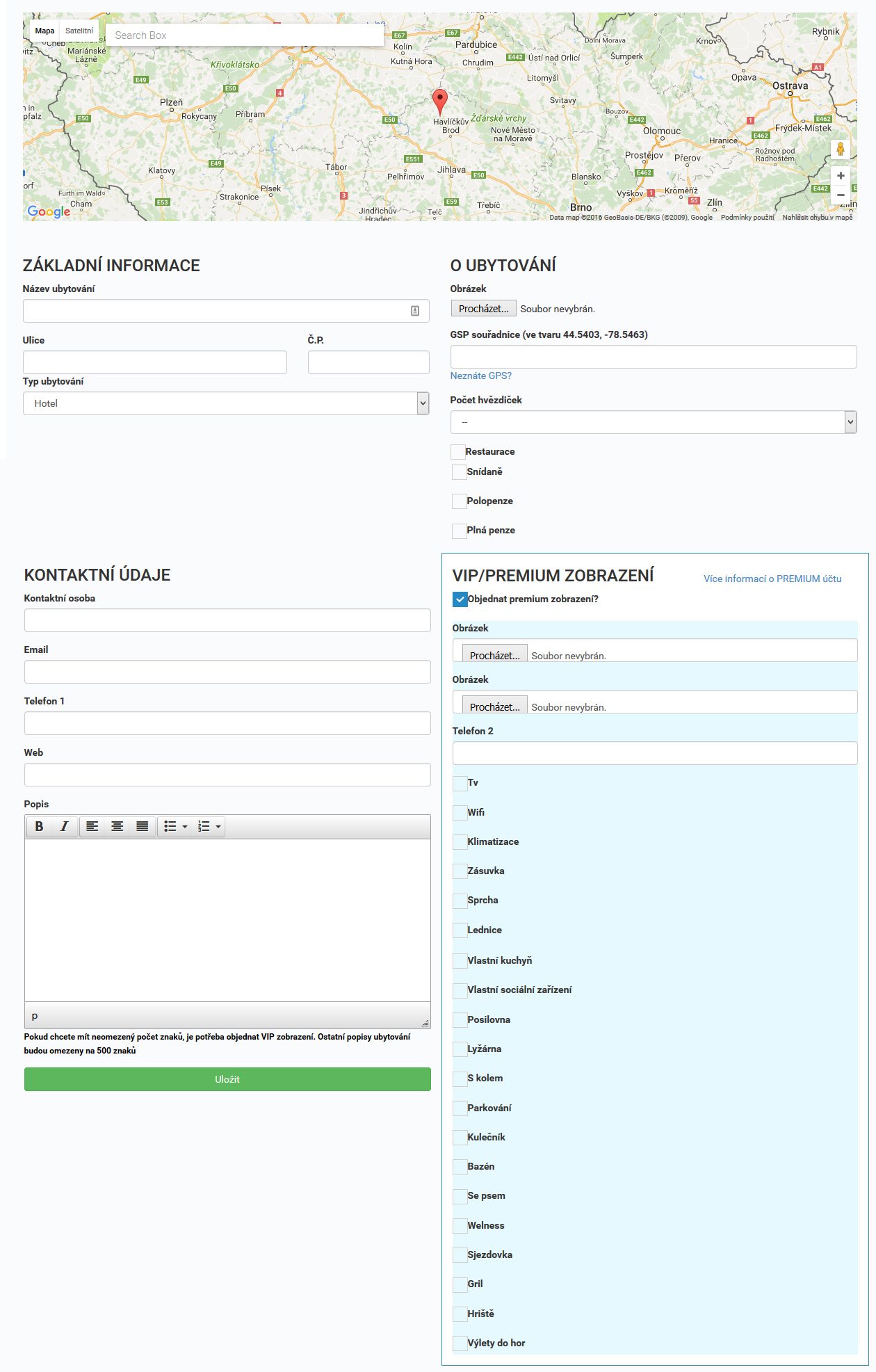Check the Zásuvka checkbox
Viewport: 876px width, 1372px height.
click(x=460, y=871)
